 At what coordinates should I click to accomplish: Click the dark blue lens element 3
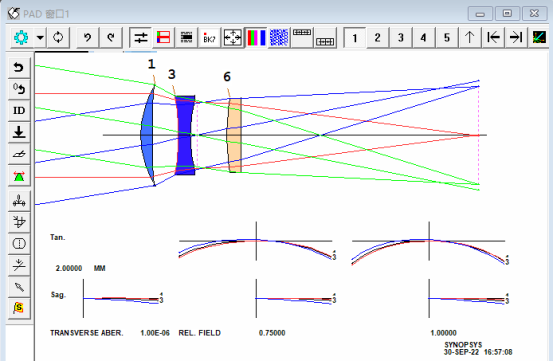pos(185,135)
